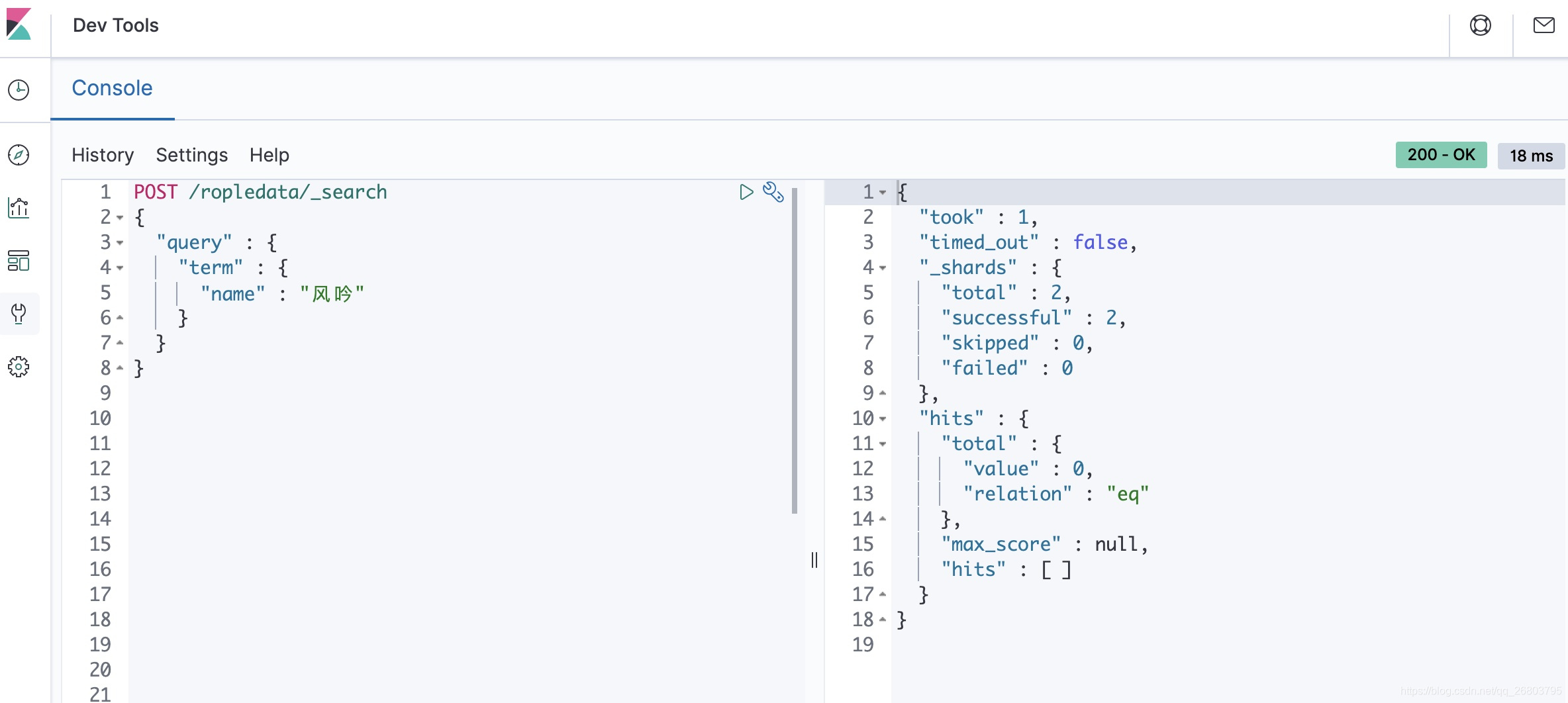Collapse hits block at output line 10
This screenshot has width=1568, height=703.
[883, 418]
